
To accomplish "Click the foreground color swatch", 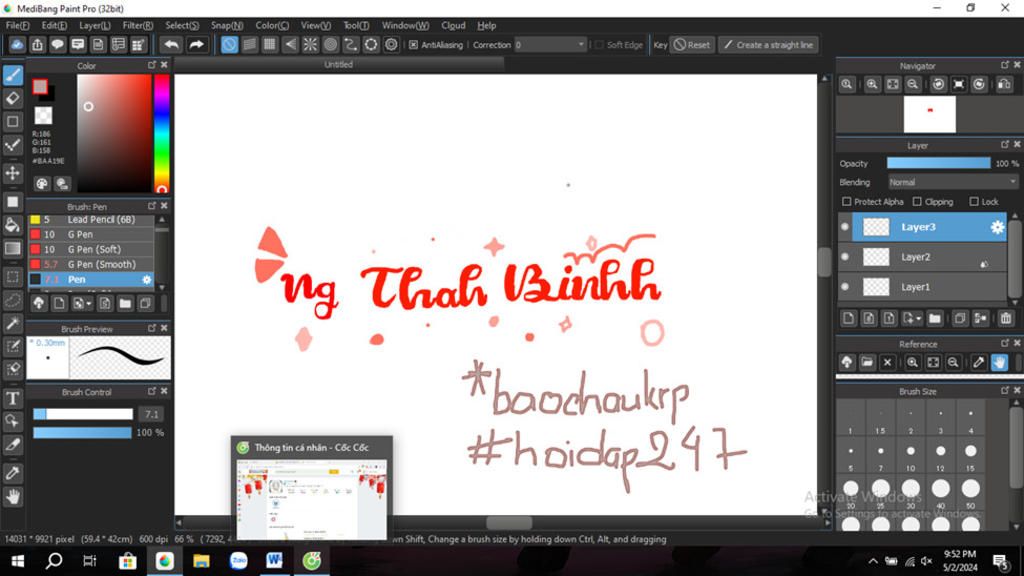I will pos(40,87).
